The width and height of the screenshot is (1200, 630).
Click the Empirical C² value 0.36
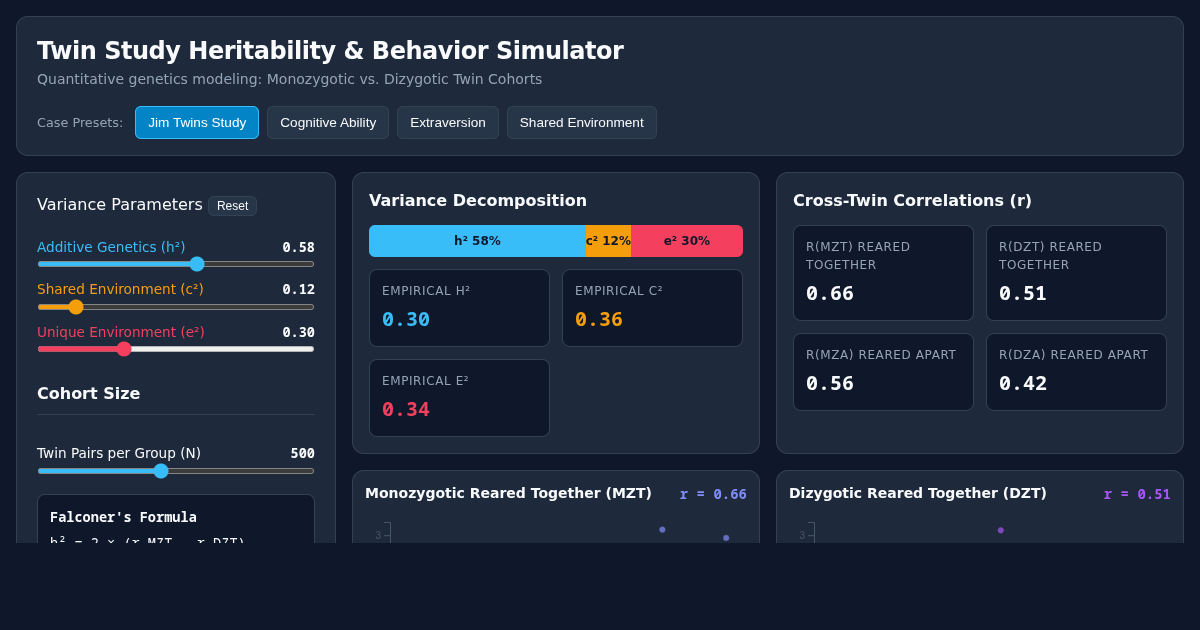pos(599,319)
